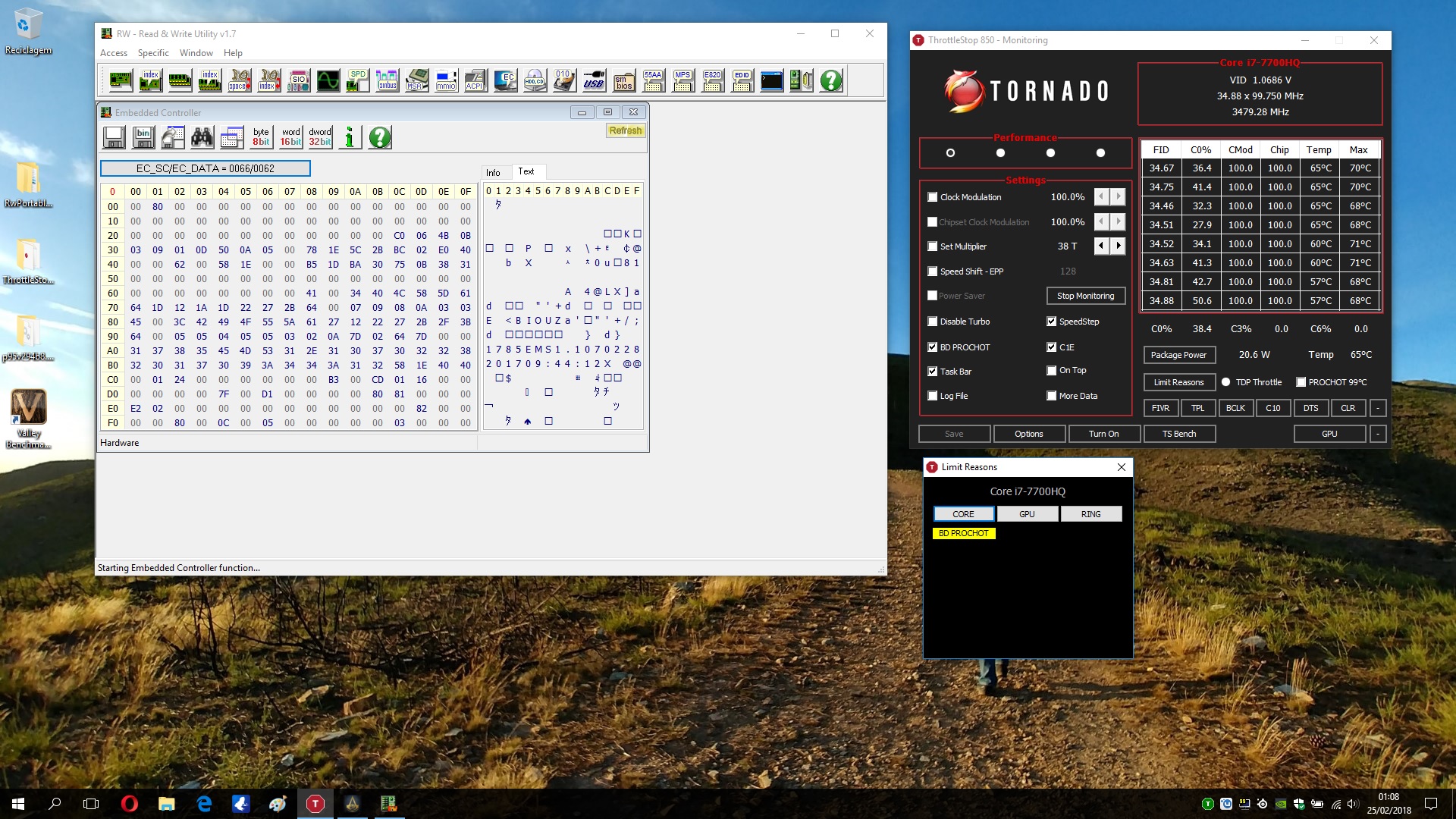Open the 010 disk data icon

pyautogui.click(x=564, y=80)
